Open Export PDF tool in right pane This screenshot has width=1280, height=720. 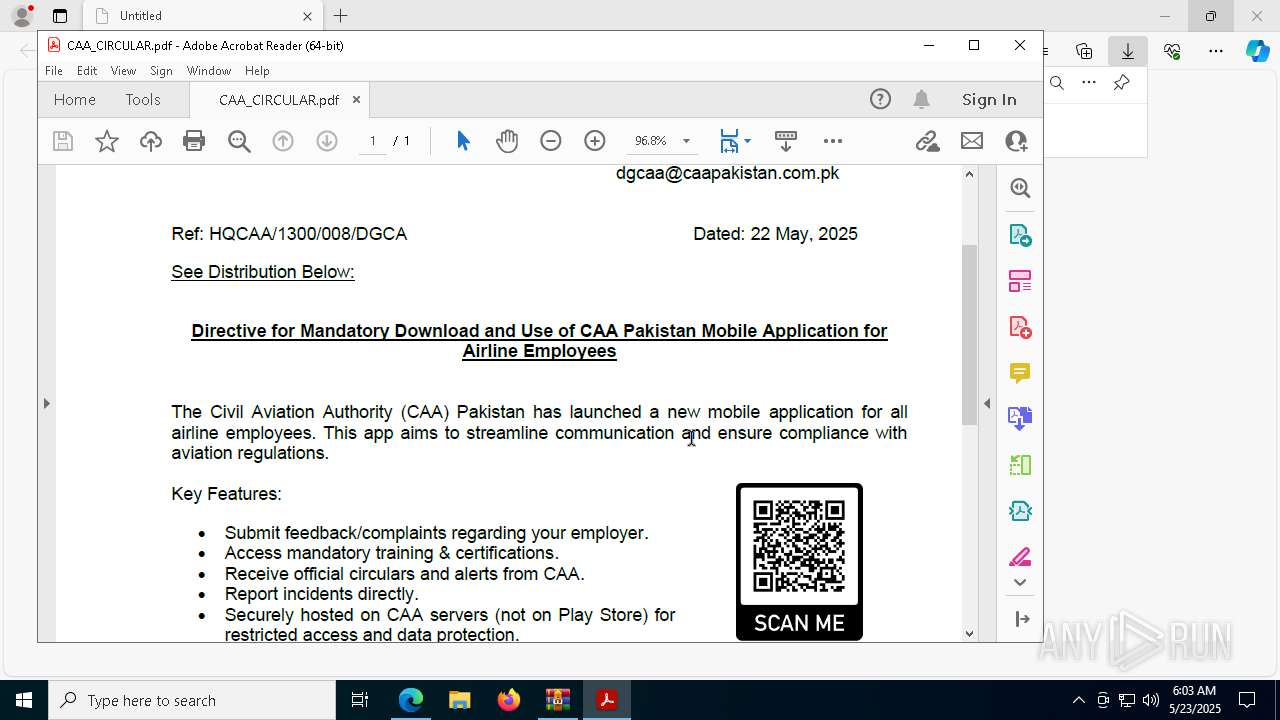[1020, 235]
